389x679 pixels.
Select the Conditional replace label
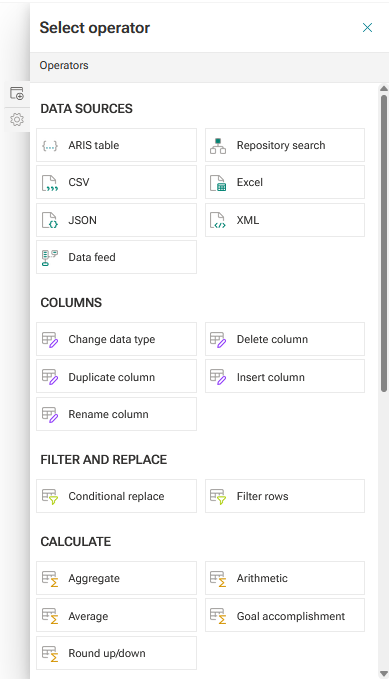tap(116, 496)
